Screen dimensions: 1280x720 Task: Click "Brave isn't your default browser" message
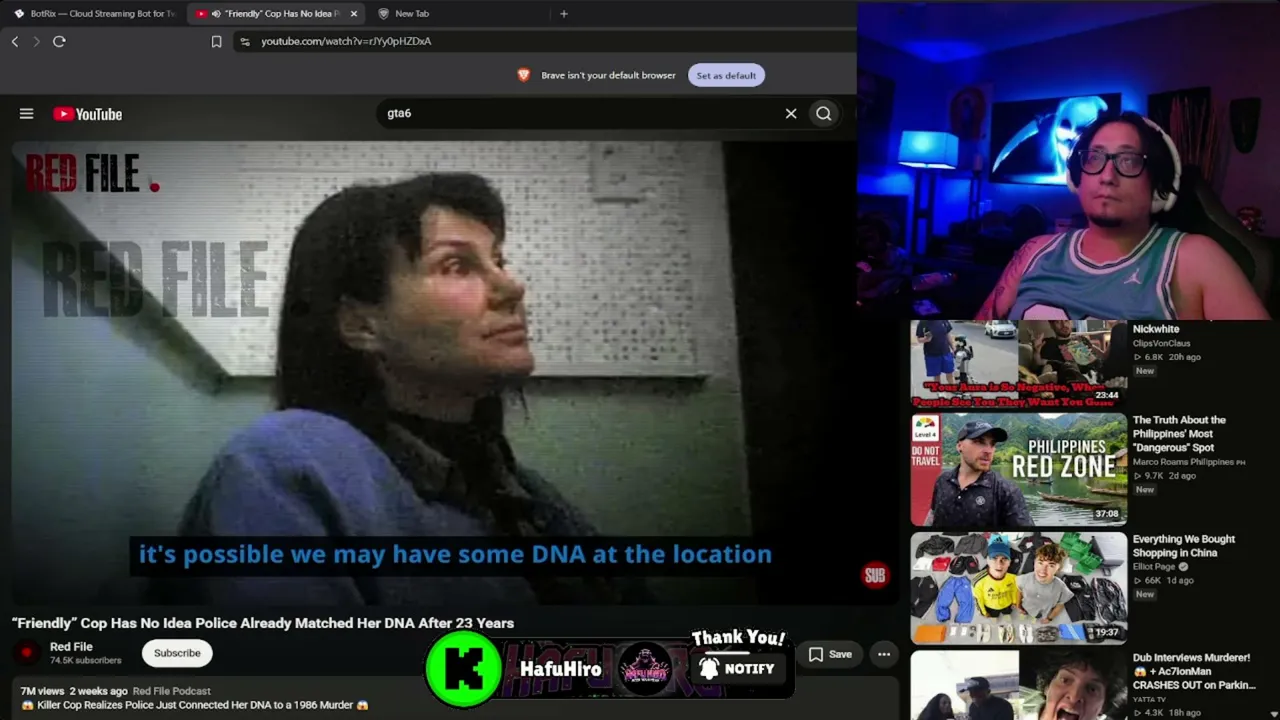608,75
